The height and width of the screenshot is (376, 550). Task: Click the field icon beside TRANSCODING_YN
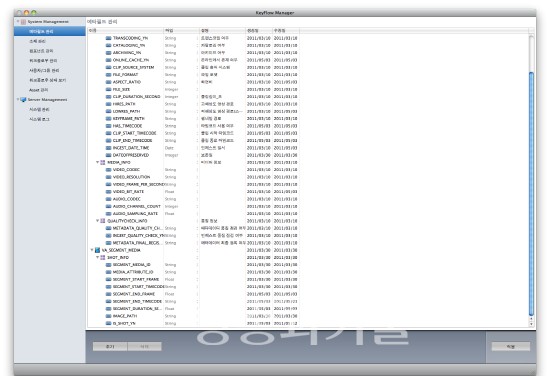click(x=109, y=38)
